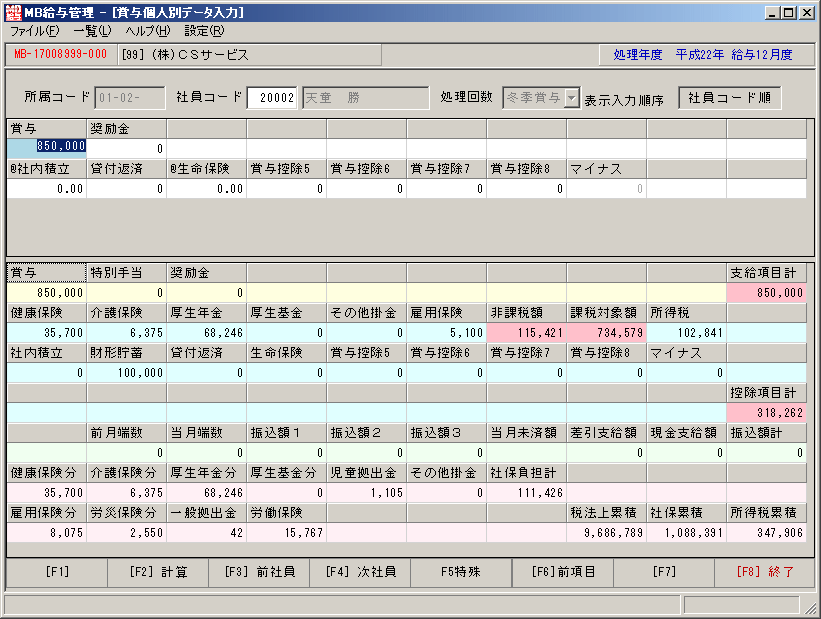Click the 支給項目計 total 850,000

pos(766,293)
